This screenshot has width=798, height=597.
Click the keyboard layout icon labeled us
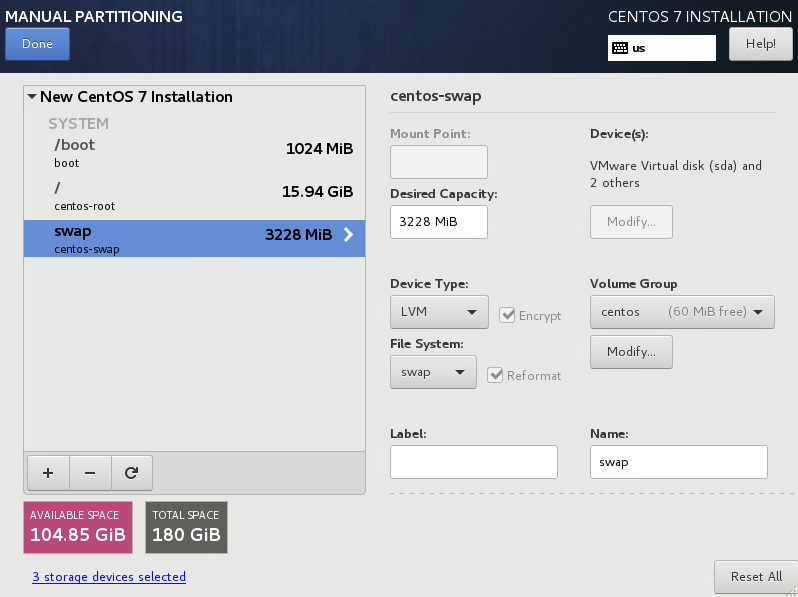[x=620, y=47]
